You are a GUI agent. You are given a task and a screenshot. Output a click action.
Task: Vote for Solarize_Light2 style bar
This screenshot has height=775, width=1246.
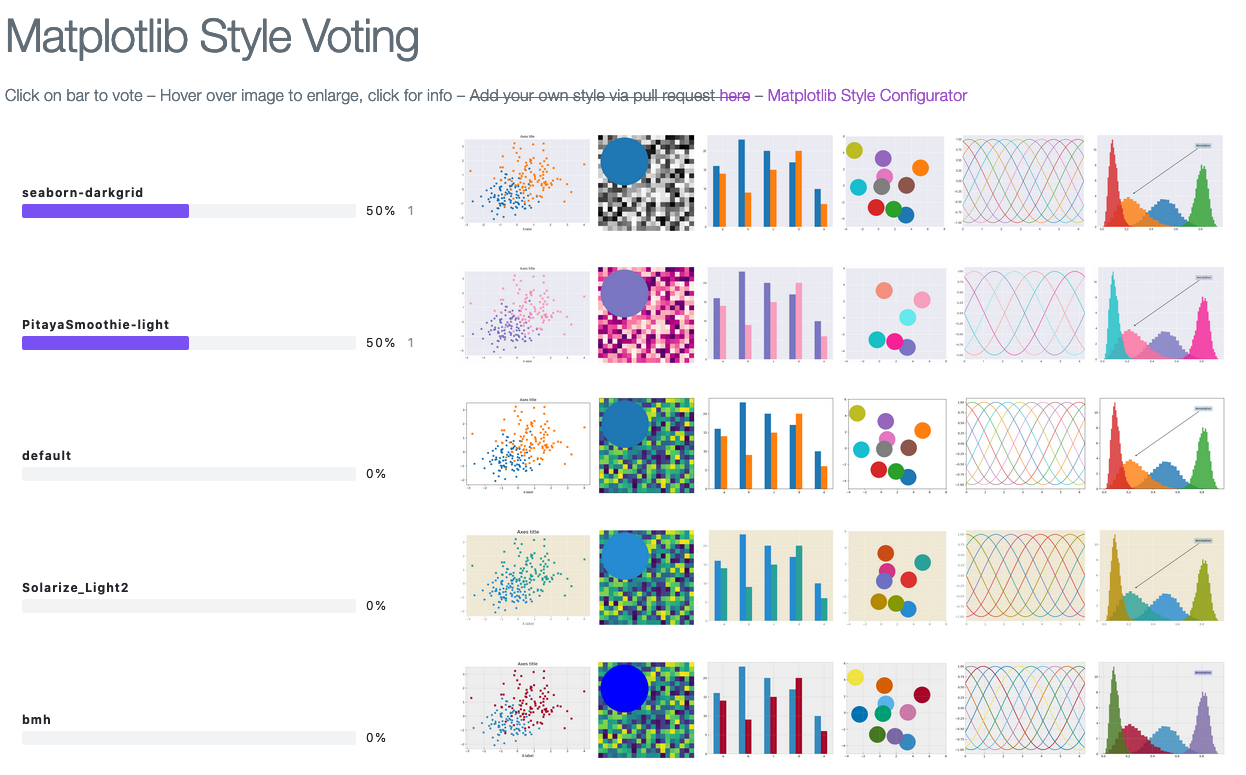tap(189, 606)
